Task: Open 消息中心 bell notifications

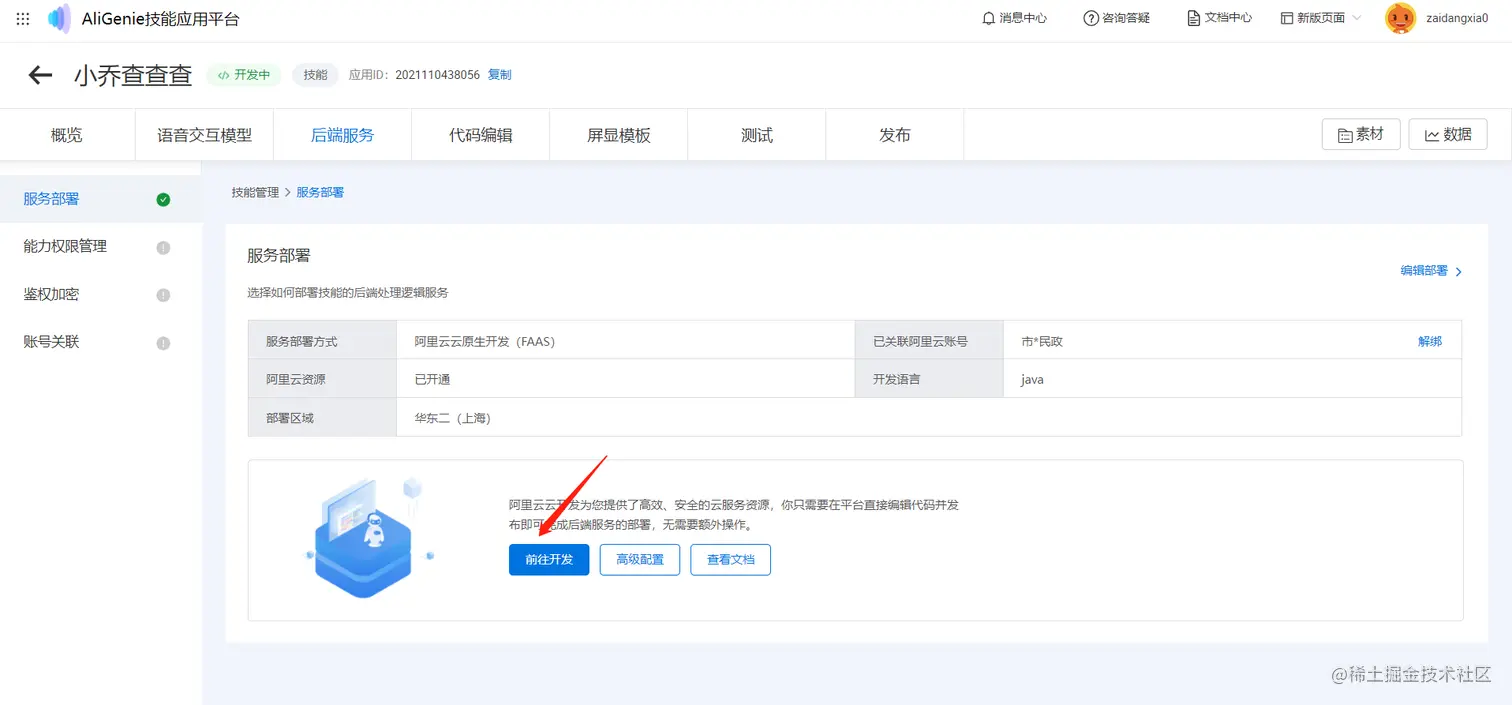Action: coord(1014,18)
